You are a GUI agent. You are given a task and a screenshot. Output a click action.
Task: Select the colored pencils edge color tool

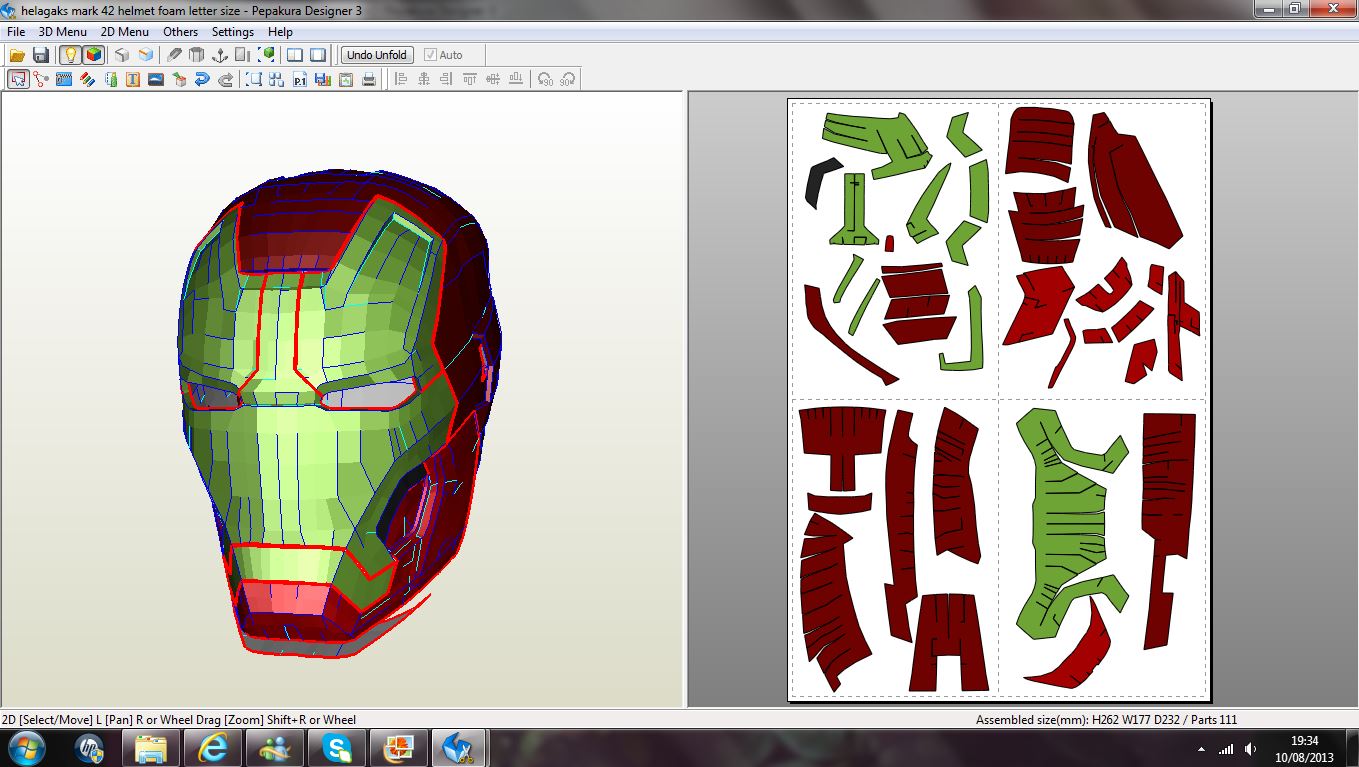point(87,79)
